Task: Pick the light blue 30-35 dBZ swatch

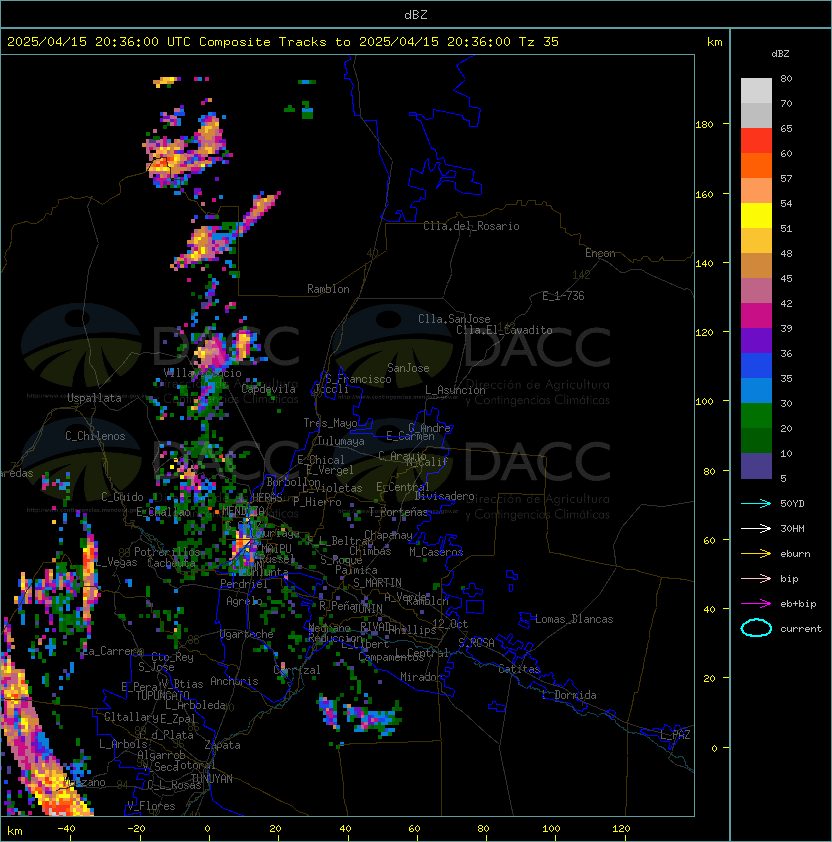Action: (756, 390)
